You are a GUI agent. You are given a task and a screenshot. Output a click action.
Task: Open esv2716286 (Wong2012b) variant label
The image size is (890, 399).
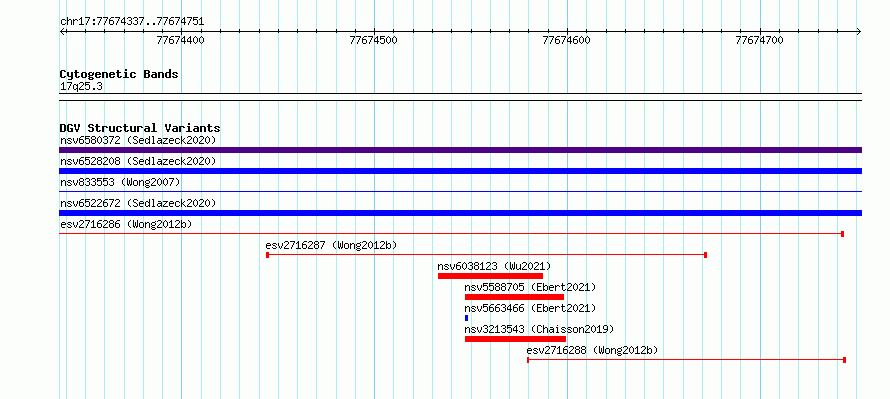(126, 224)
